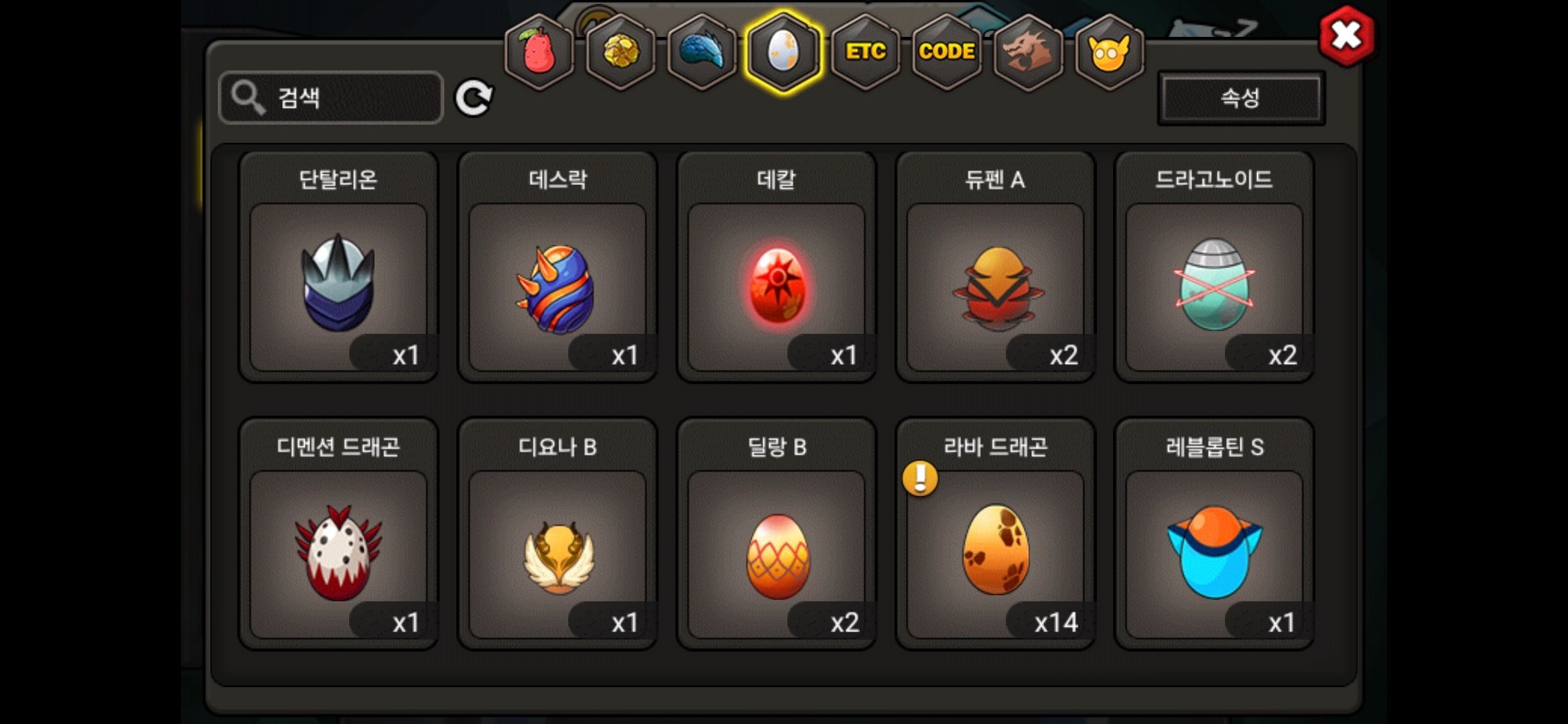
Task: Pick the 라바 드래곤 egg with x14
Action: tap(995, 534)
